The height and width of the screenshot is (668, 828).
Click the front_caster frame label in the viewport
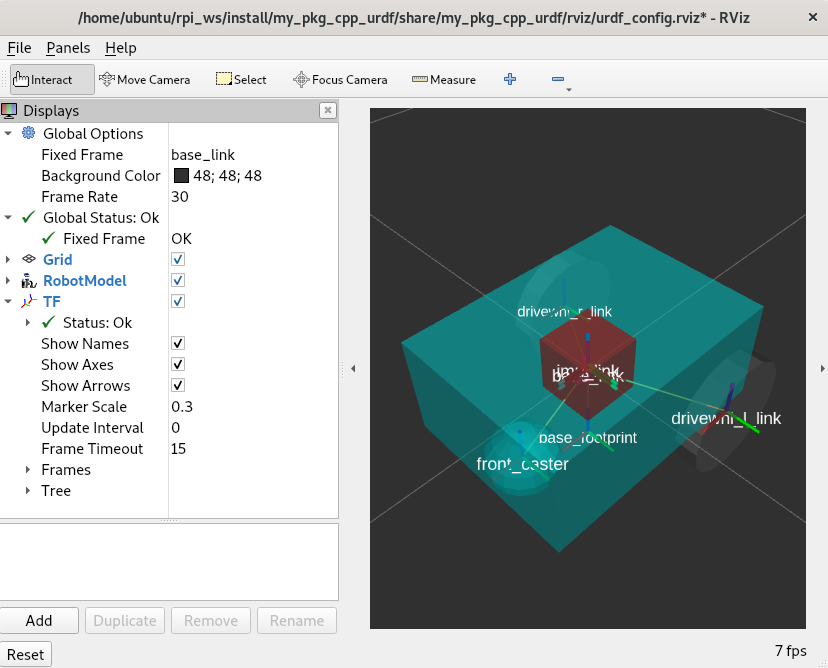click(x=522, y=464)
